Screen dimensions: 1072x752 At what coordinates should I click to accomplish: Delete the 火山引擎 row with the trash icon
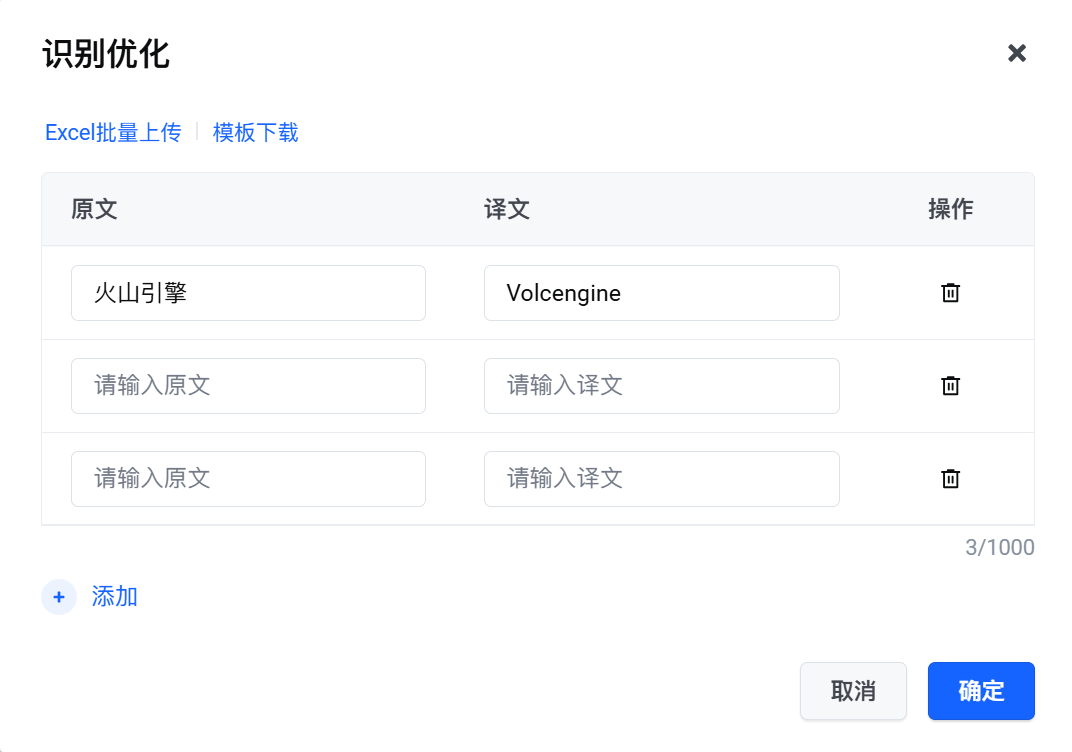(x=950, y=293)
